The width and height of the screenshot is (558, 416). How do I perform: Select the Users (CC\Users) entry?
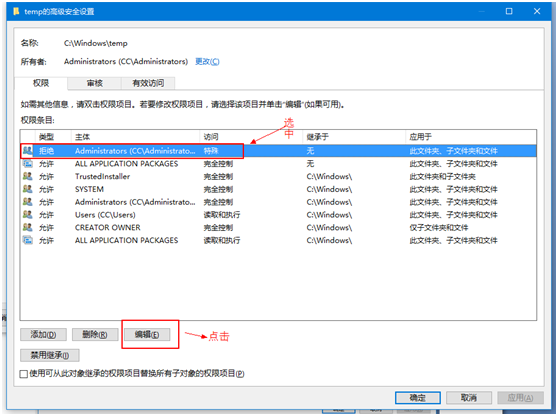[x=105, y=215]
